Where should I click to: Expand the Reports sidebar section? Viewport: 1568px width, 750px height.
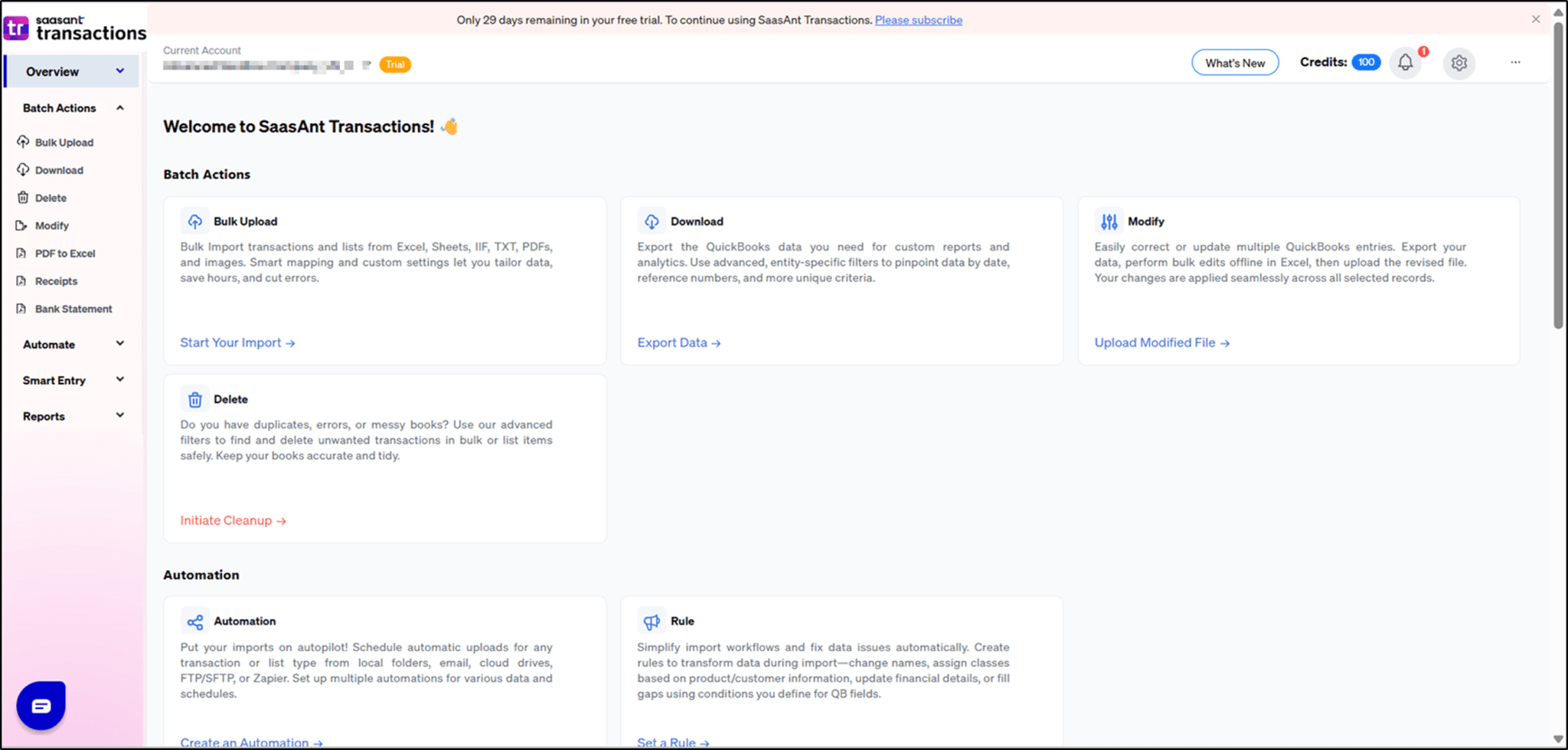coord(120,416)
